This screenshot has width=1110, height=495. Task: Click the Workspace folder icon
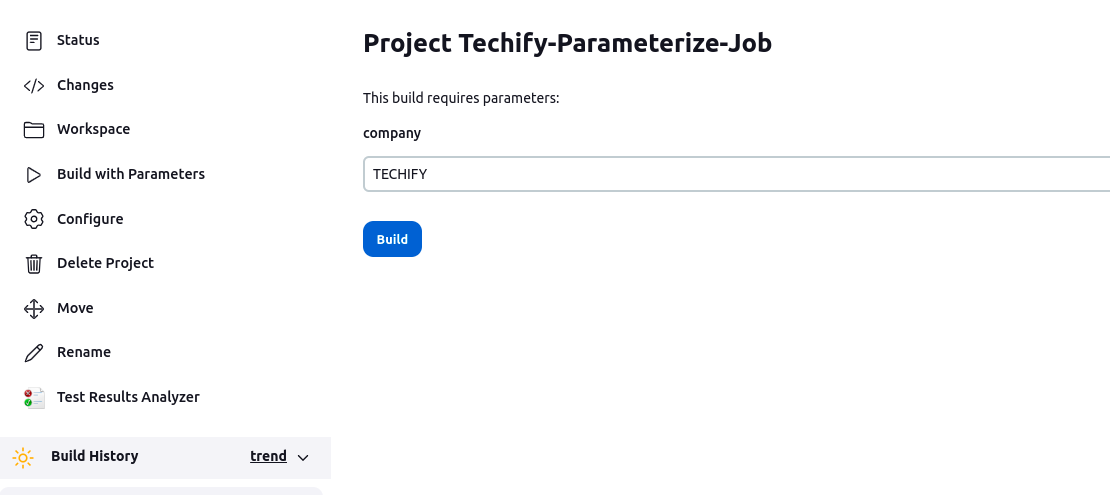pyautogui.click(x=33, y=130)
